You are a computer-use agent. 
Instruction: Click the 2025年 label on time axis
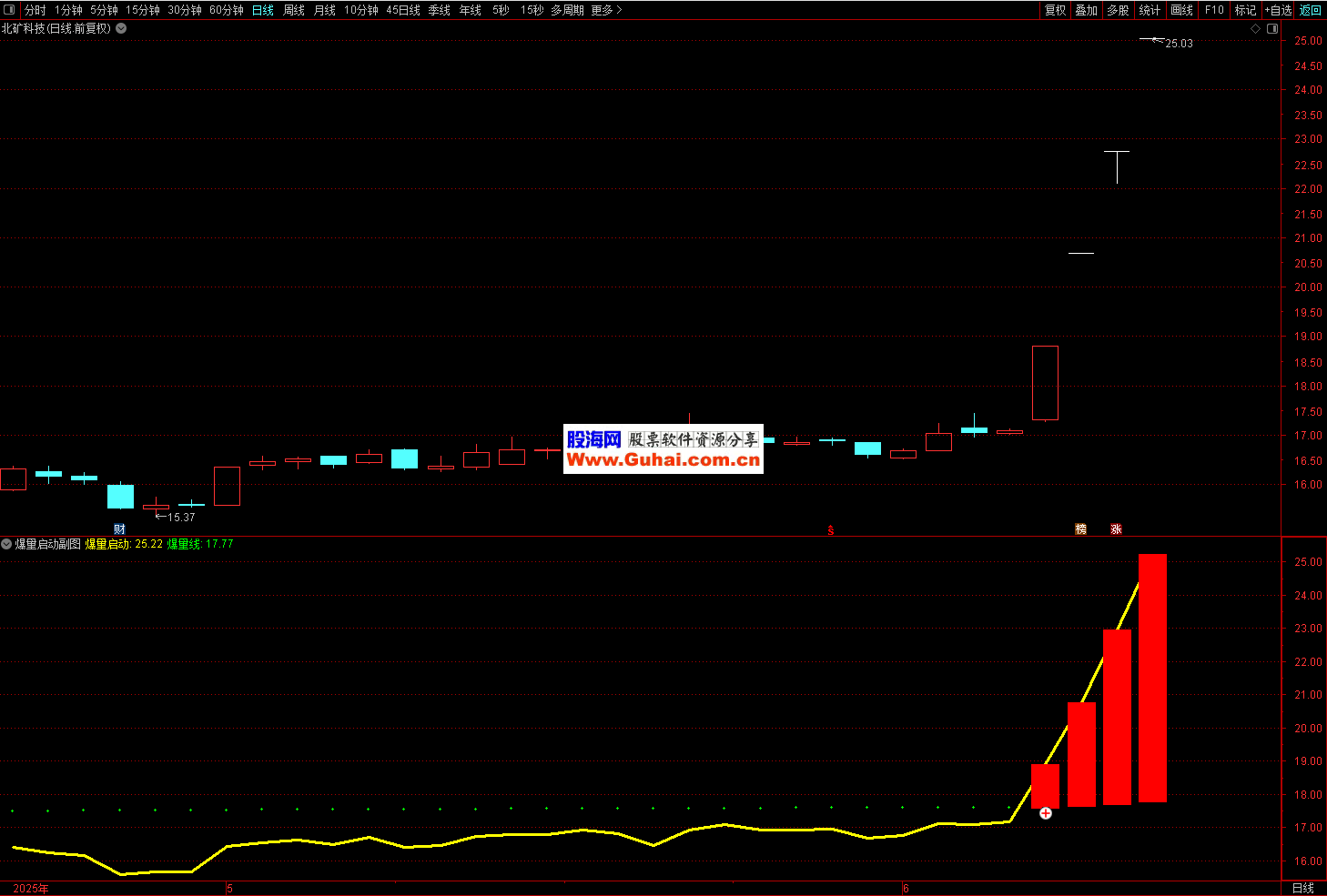[x=31, y=889]
